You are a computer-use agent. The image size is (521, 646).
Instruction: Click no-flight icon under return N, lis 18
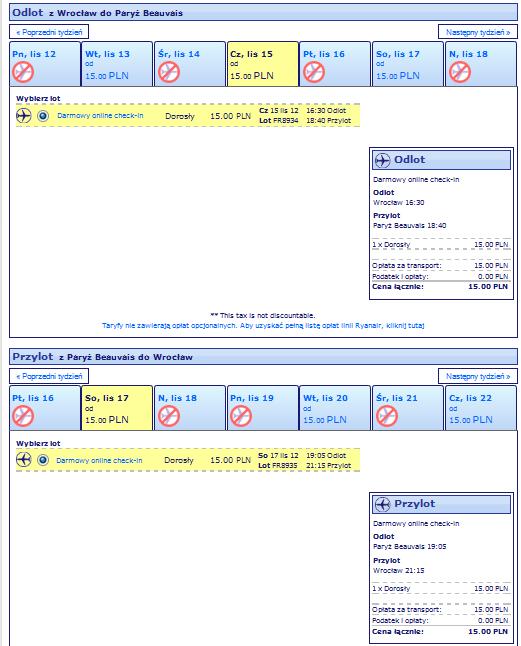[169, 416]
